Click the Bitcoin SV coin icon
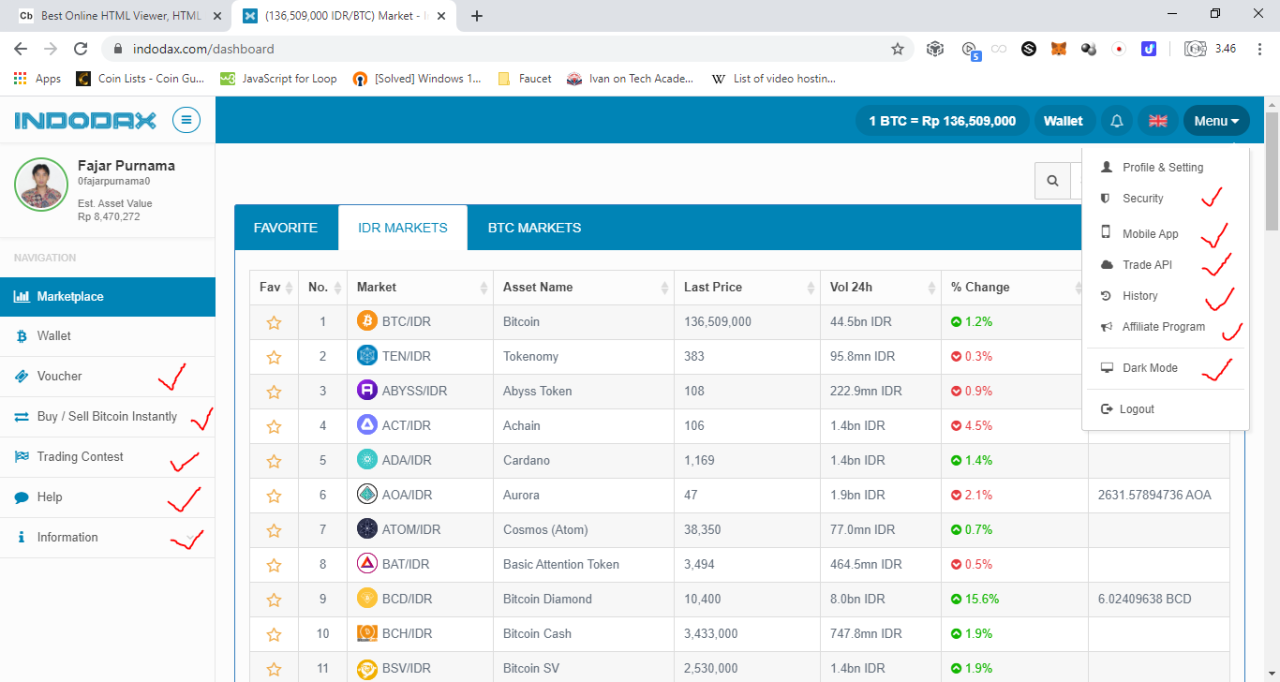This screenshot has height=682, width=1280. 367,668
